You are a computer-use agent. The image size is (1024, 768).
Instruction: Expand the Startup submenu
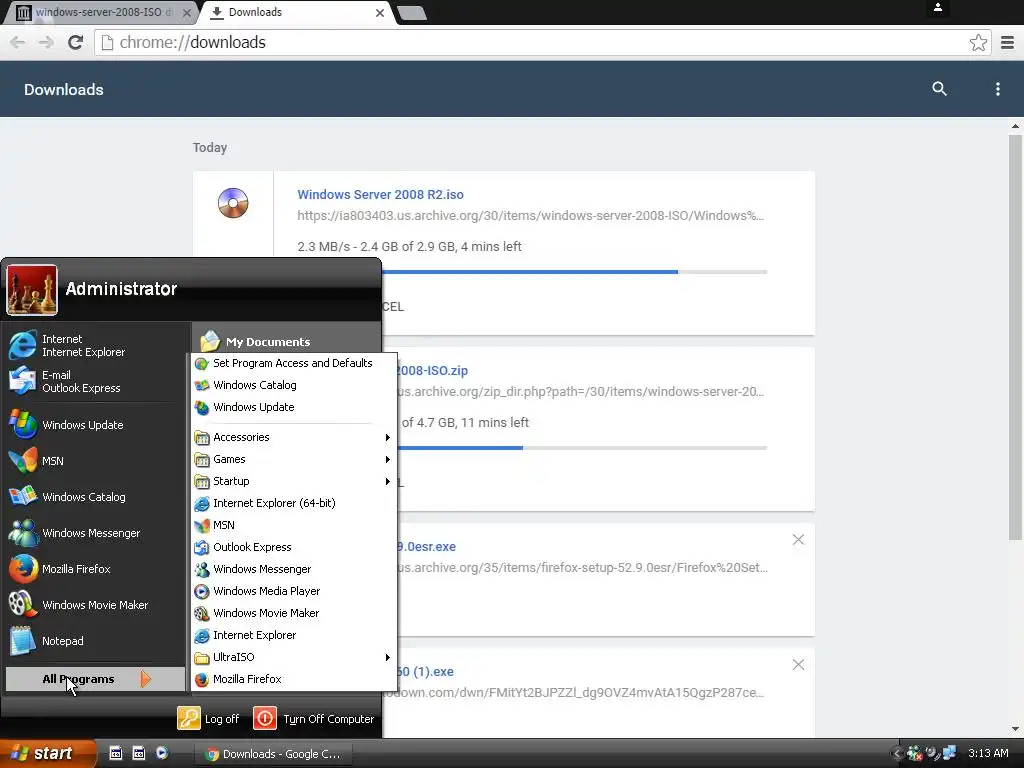click(294, 481)
